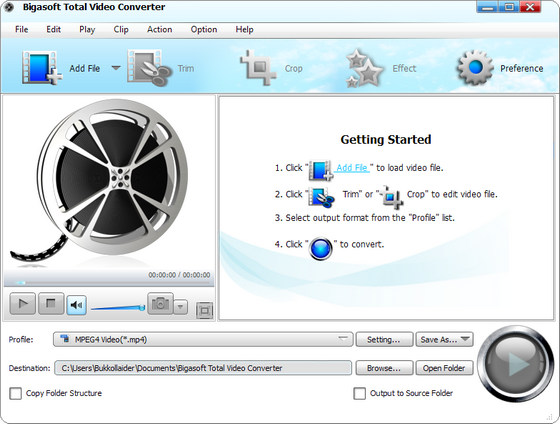Image resolution: width=560 pixels, height=424 pixels.
Task: Open Preference gear settings
Action: point(475,68)
